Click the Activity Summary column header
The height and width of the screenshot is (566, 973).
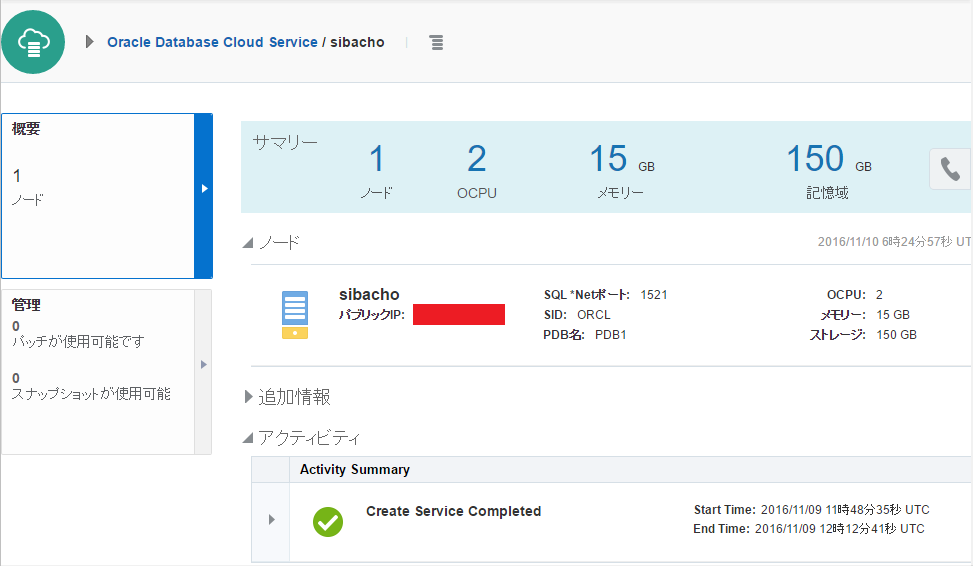pyautogui.click(x=355, y=469)
